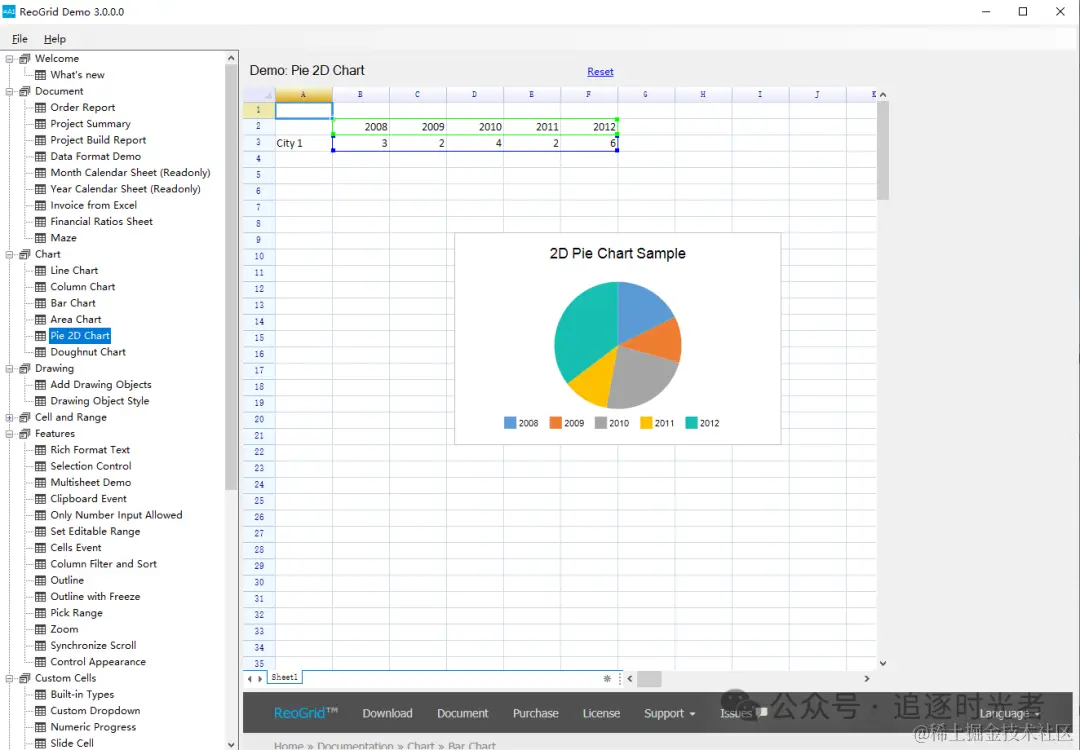Click the sheet icon beside Maze
This screenshot has width=1080, height=750.
(41, 238)
